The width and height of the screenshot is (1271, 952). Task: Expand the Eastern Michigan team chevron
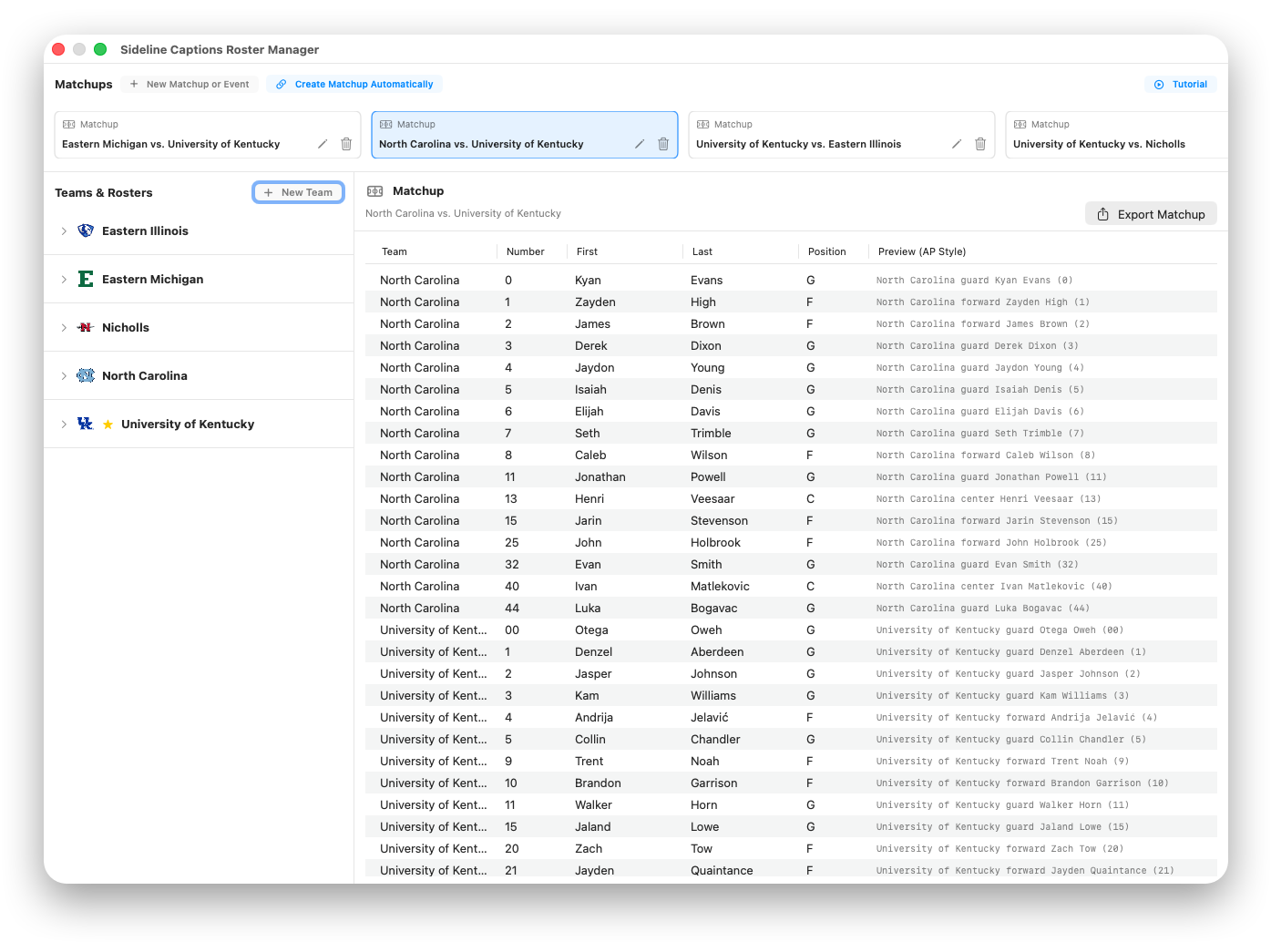[64, 280]
